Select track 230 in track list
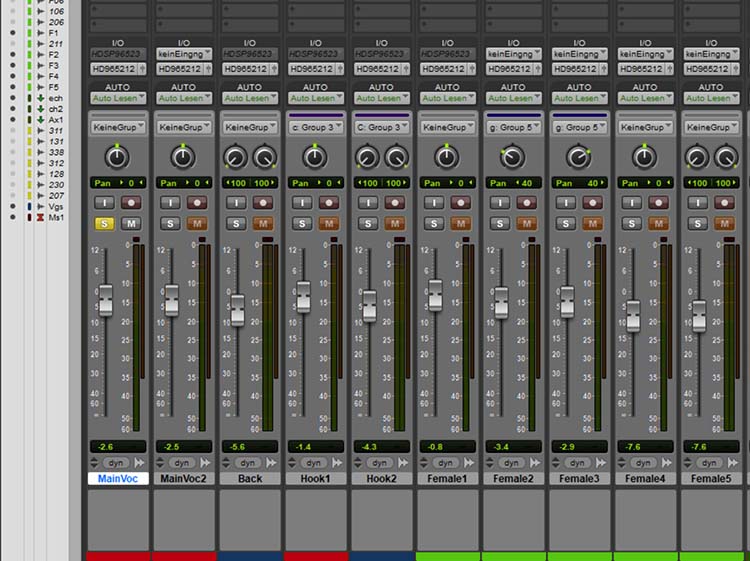 55,185
